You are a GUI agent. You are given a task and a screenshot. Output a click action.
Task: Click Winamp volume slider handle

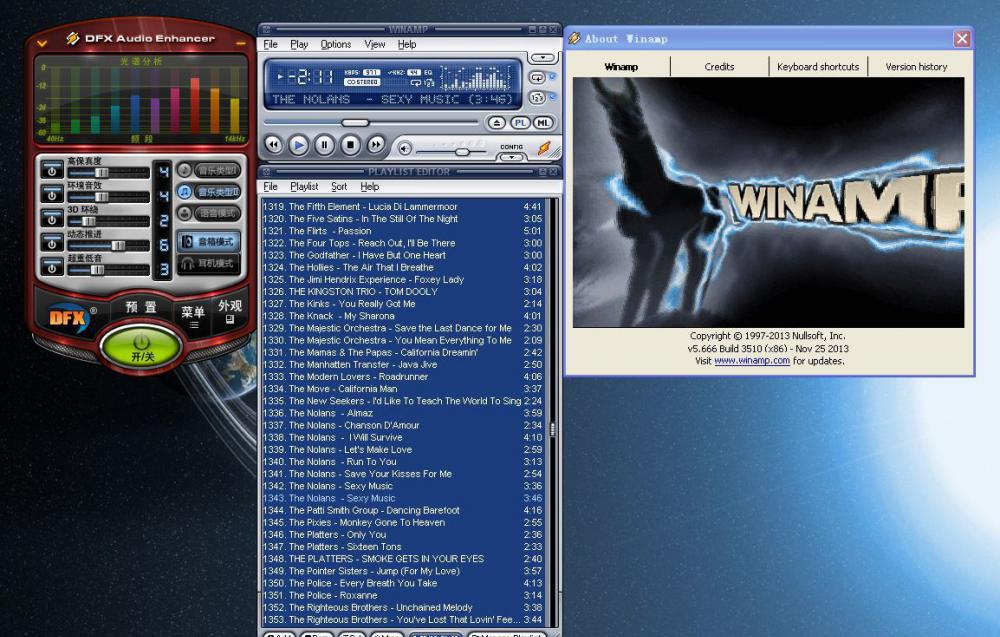click(x=462, y=152)
